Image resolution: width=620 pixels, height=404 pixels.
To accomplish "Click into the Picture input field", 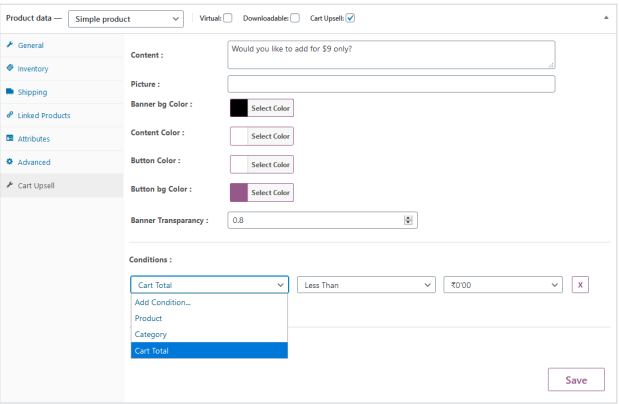I will click(x=391, y=84).
